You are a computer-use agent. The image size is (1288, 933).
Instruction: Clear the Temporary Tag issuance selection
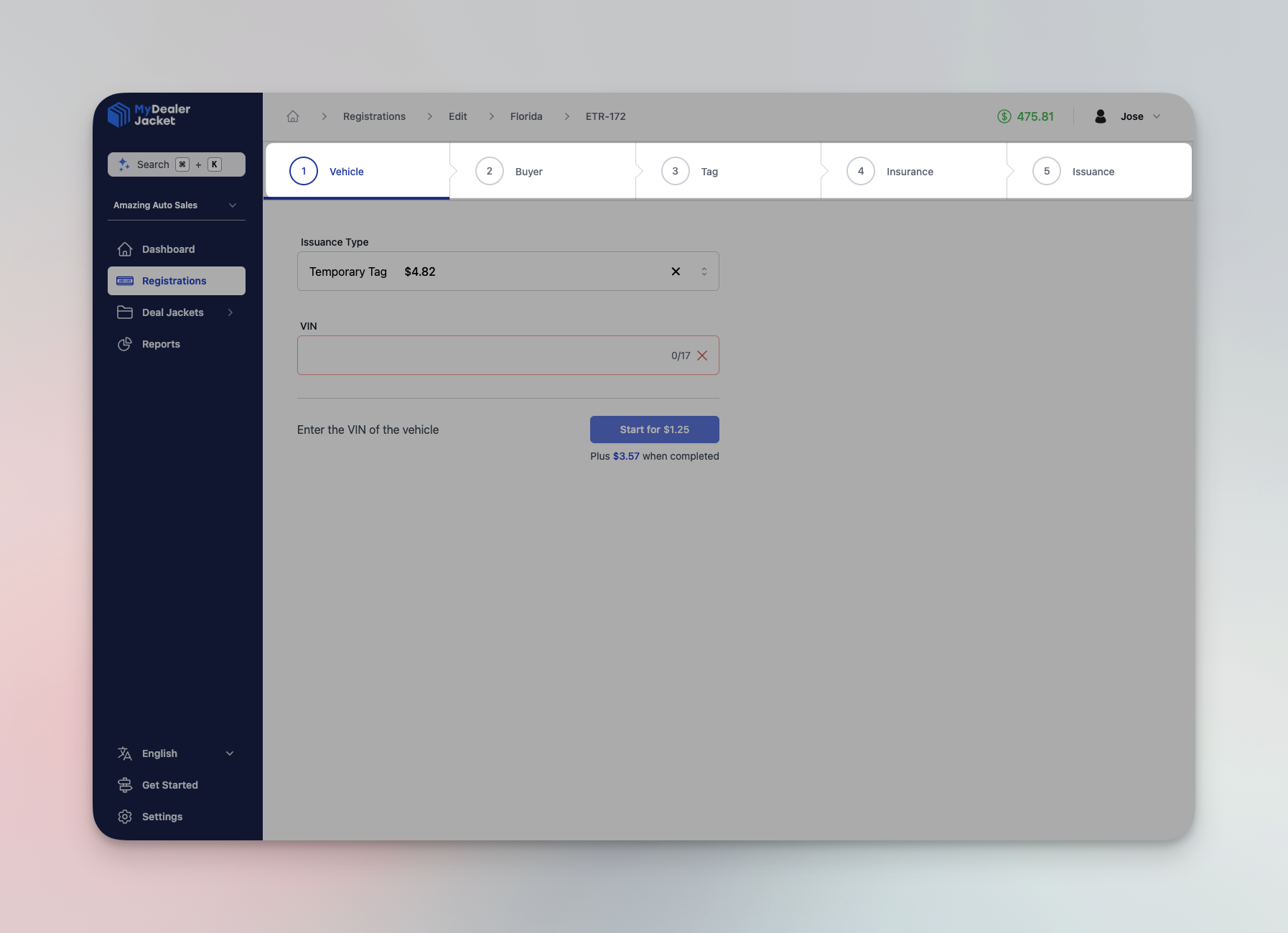(x=676, y=271)
